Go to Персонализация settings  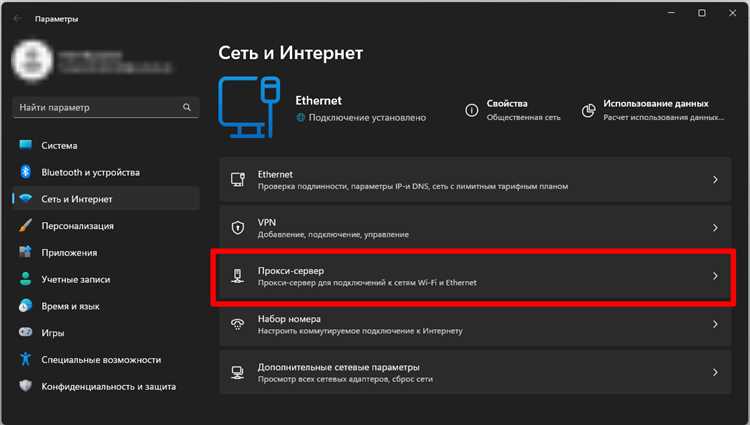pyautogui.click(x=106, y=226)
